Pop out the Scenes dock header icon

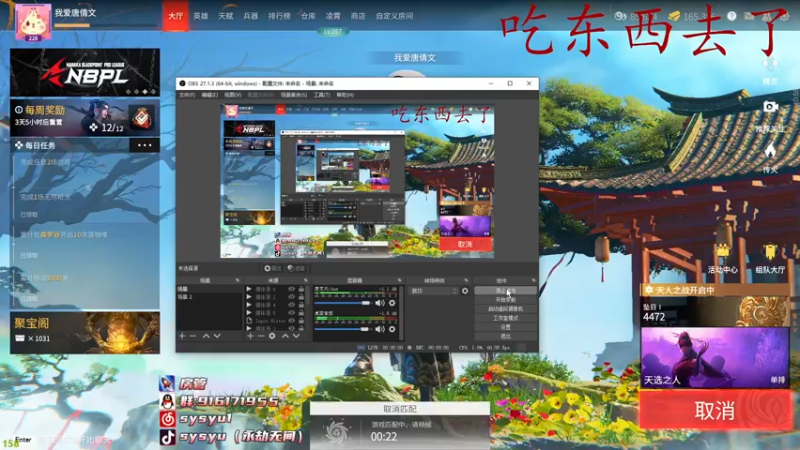coord(237,280)
